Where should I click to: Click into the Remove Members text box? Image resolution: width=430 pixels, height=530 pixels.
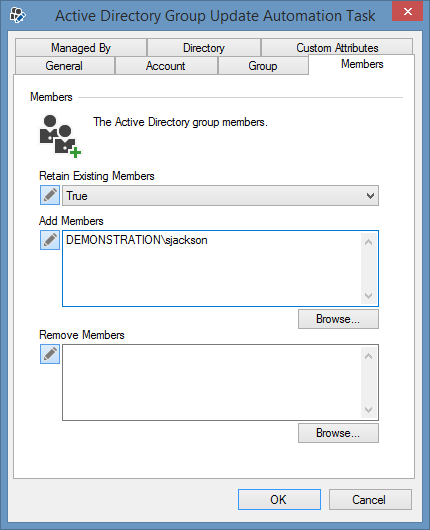coord(212,382)
